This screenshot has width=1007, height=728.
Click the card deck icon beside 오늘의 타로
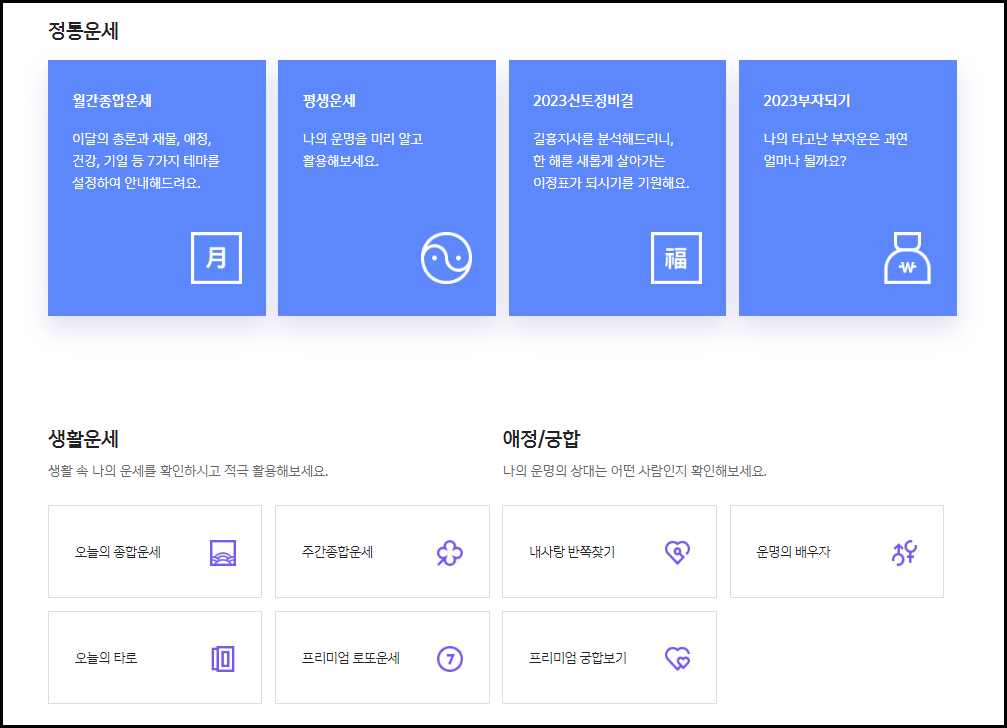pyautogui.click(x=223, y=657)
